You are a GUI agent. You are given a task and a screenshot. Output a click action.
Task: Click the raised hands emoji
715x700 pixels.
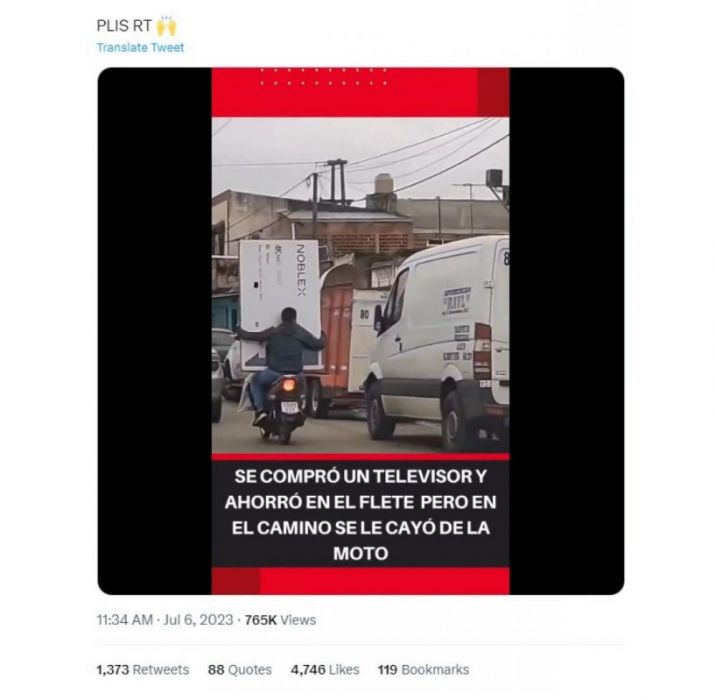pyautogui.click(x=166, y=26)
